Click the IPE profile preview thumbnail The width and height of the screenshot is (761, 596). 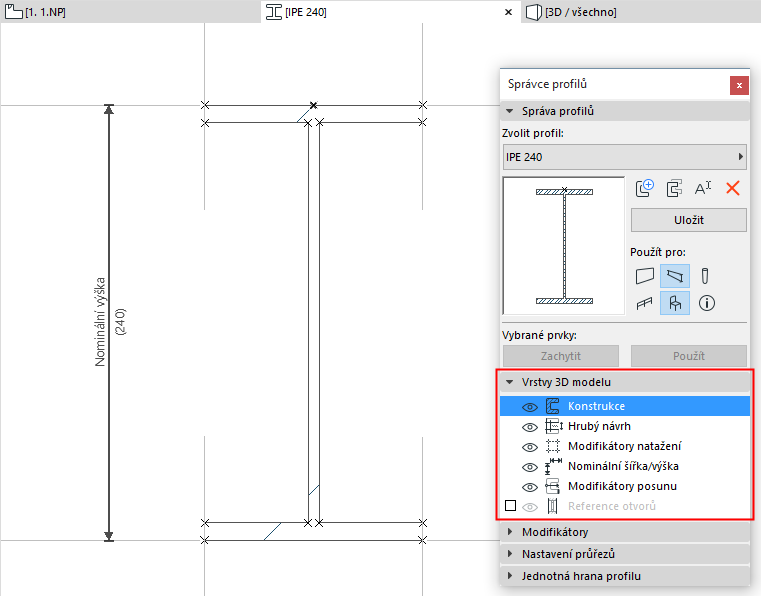[x=564, y=246]
